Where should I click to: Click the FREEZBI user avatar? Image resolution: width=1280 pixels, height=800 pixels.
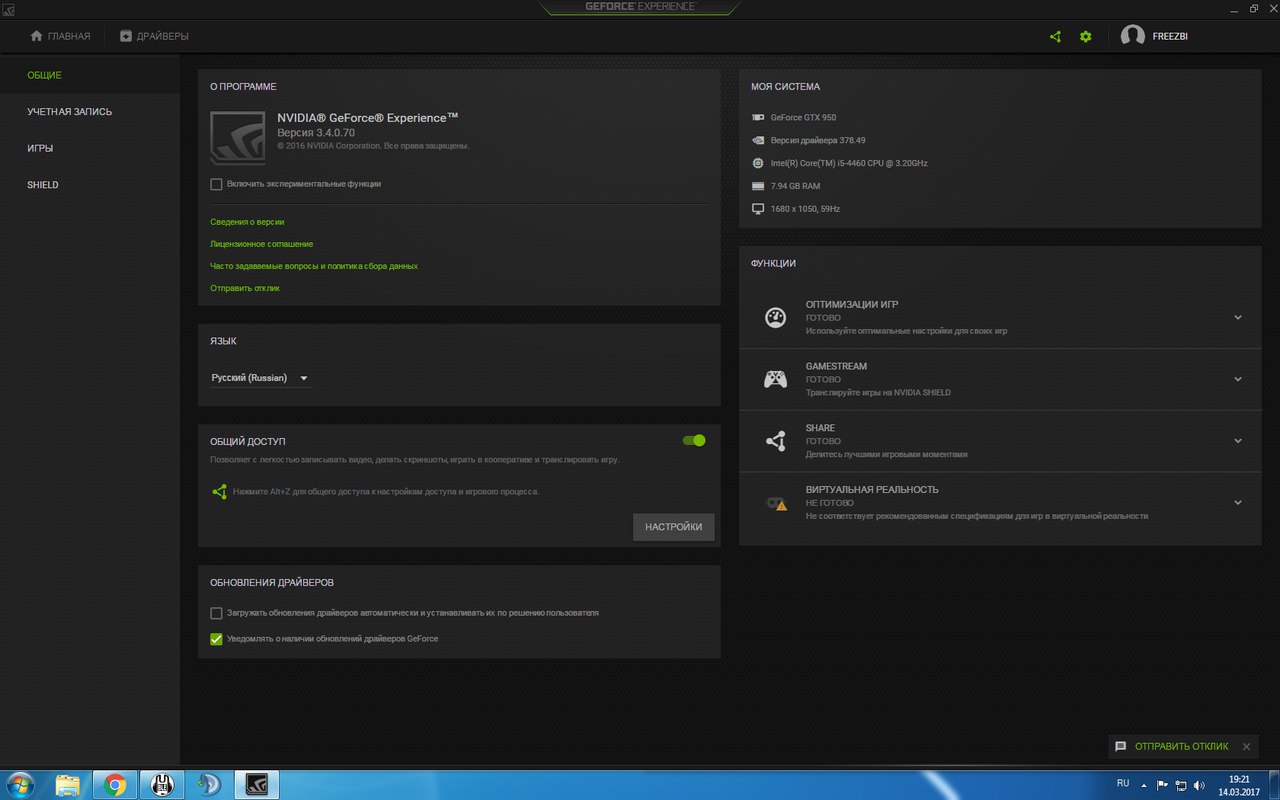pyautogui.click(x=1132, y=36)
